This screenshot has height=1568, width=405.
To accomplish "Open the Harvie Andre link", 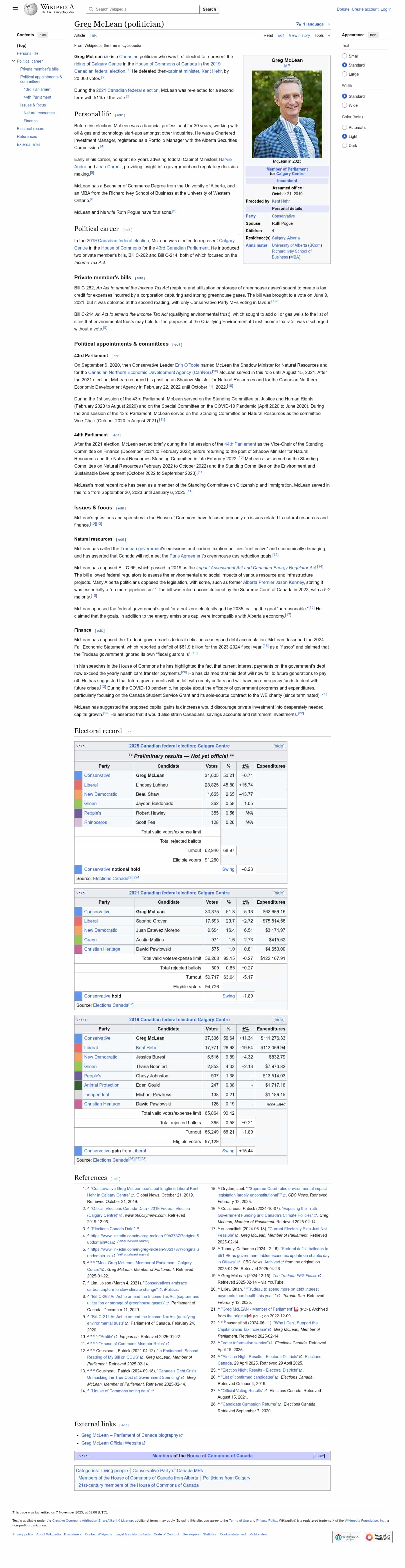I will pos(225,160).
